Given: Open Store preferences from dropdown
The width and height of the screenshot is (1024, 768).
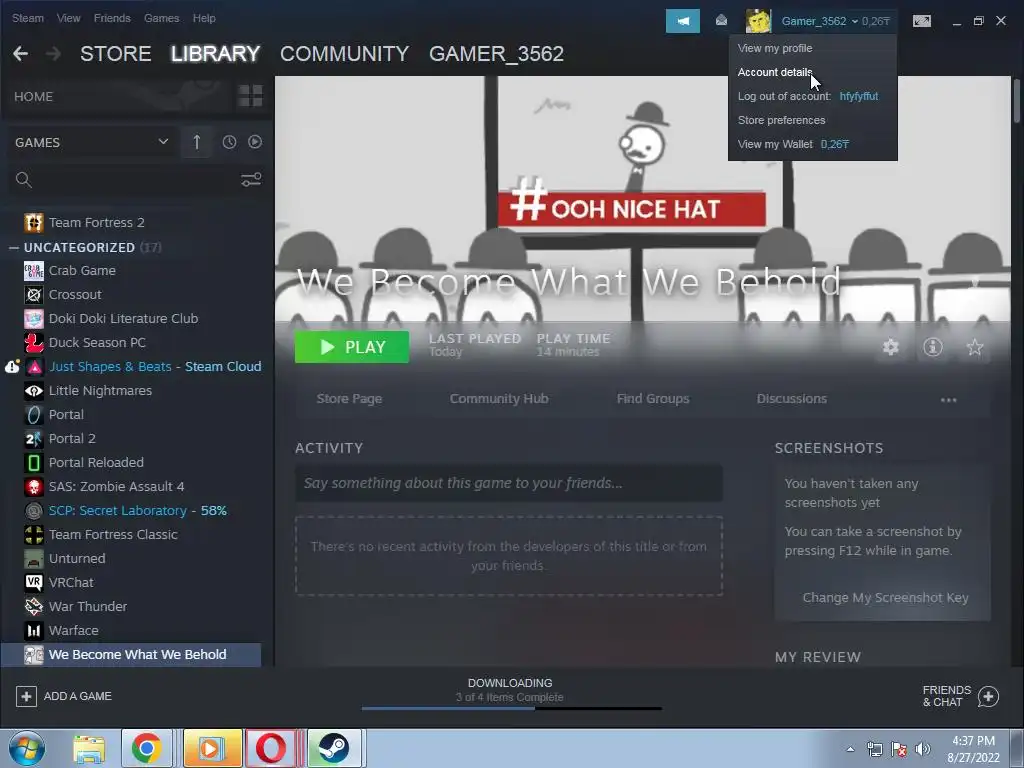Looking at the screenshot, I should tap(782, 120).
